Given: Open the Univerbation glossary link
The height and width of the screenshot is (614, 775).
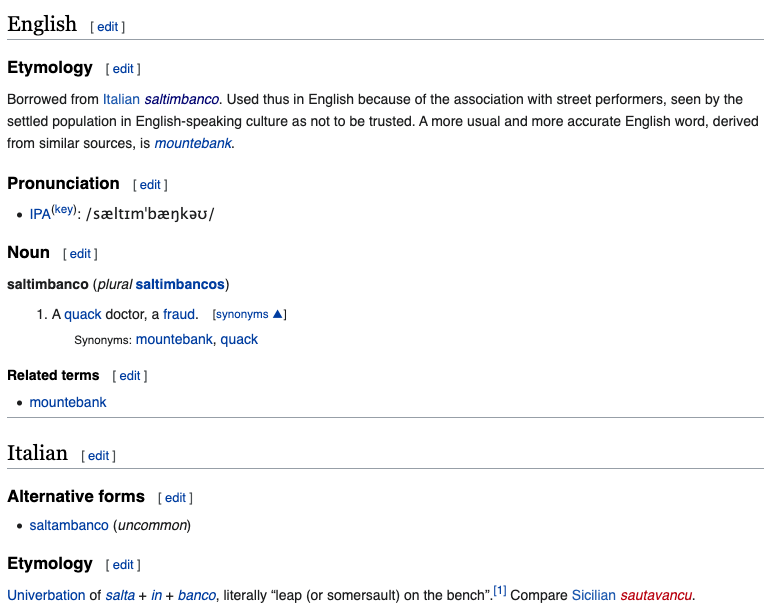Looking at the screenshot, I should (x=46, y=595).
